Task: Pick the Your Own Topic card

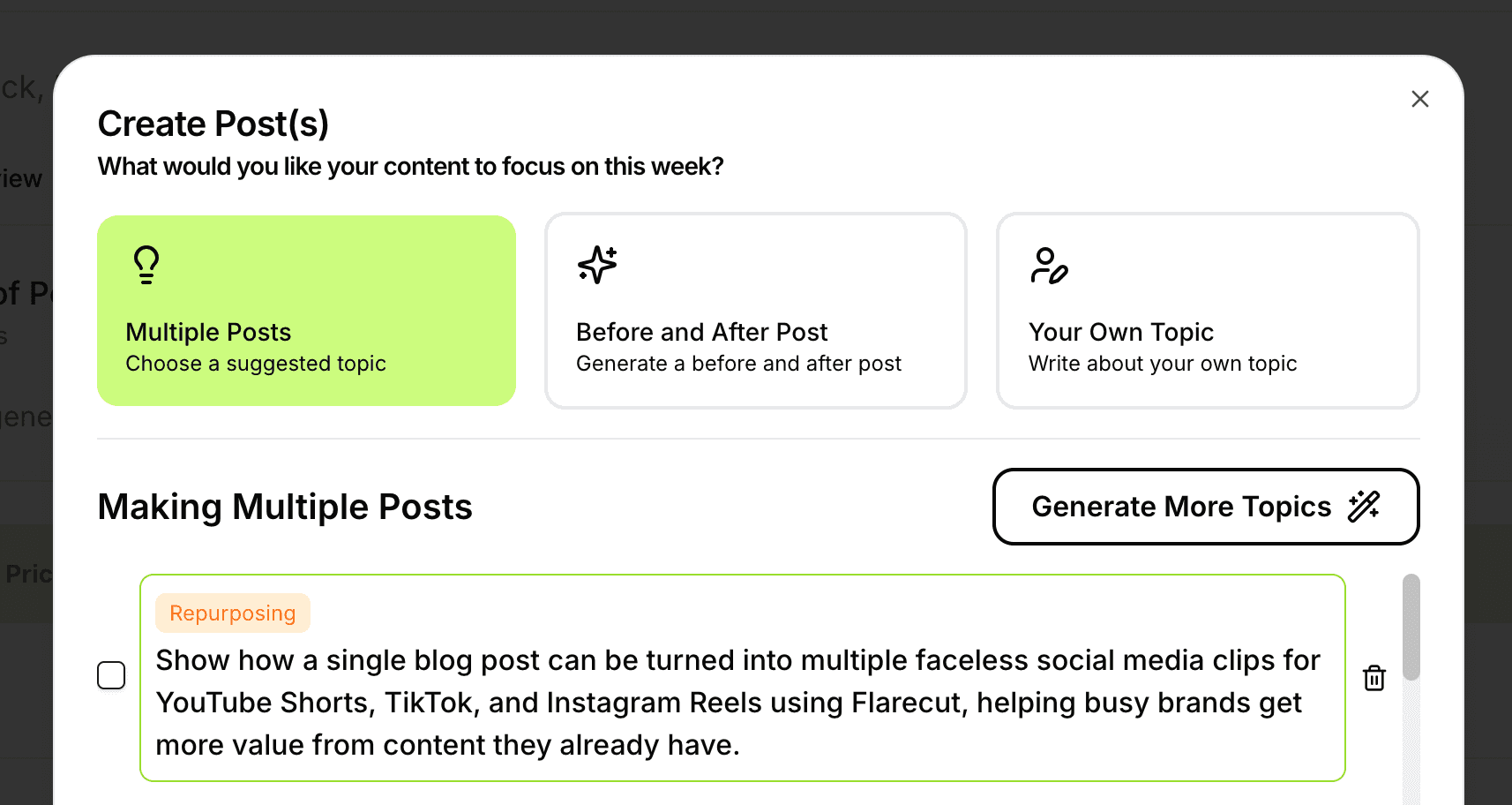Action: [x=1208, y=311]
